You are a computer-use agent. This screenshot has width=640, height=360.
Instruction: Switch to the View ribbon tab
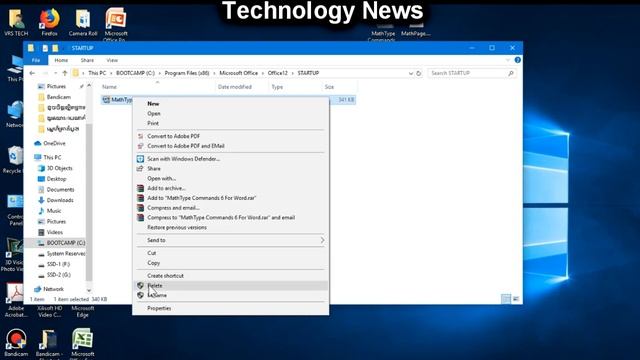[112, 60]
